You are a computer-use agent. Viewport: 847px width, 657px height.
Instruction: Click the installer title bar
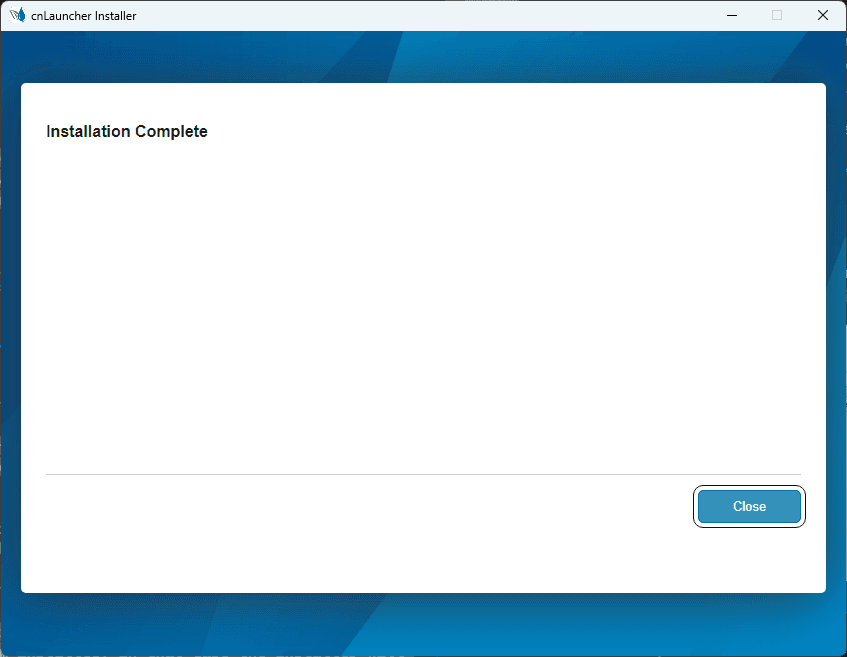click(400, 15)
